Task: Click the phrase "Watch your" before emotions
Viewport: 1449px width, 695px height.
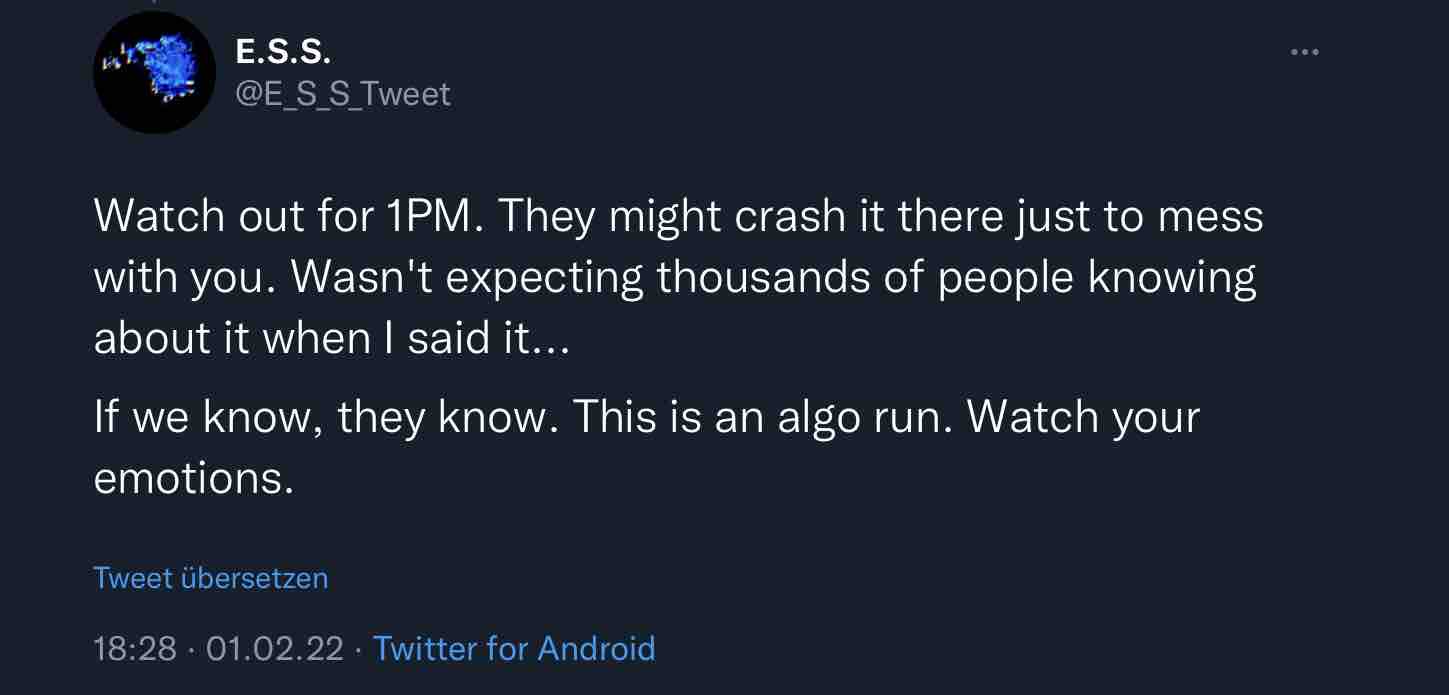Action: coord(1083,417)
